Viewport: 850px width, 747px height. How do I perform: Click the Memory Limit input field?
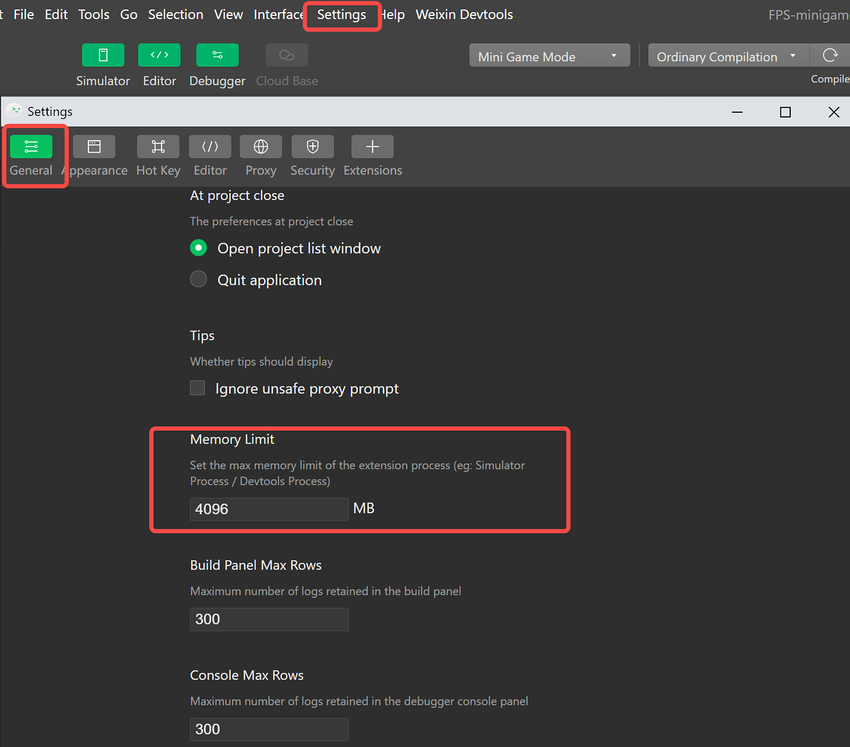(269, 509)
